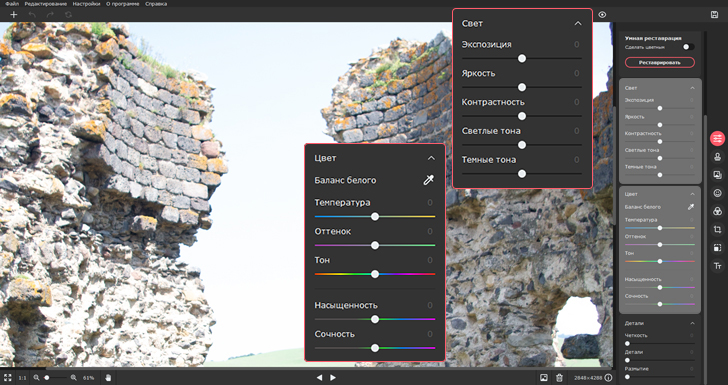Click Температура slider handle in side panel
Image resolution: width=728 pixels, height=385 pixels.
click(x=660, y=228)
